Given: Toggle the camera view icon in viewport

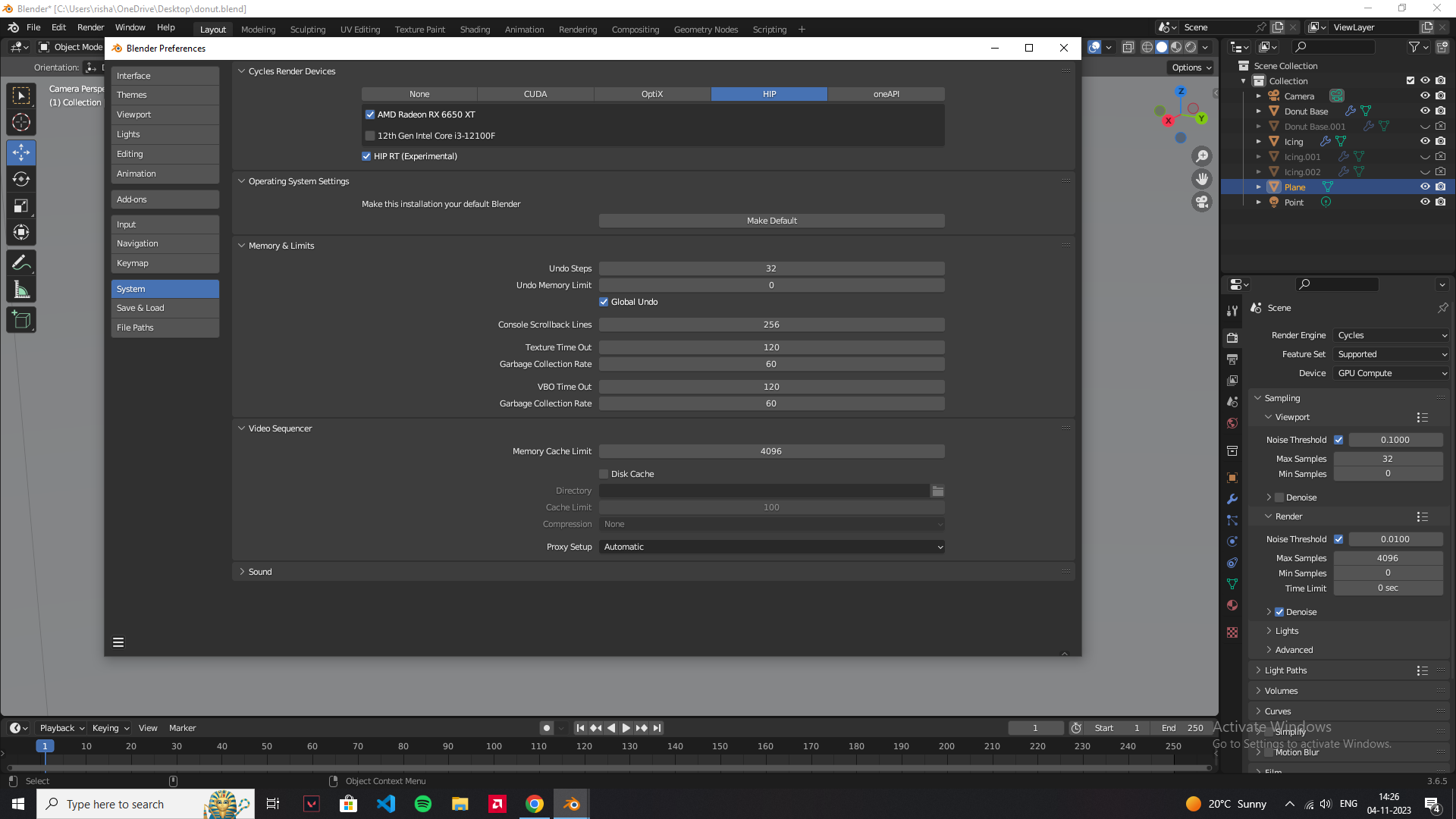Looking at the screenshot, I should pyautogui.click(x=1202, y=202).
